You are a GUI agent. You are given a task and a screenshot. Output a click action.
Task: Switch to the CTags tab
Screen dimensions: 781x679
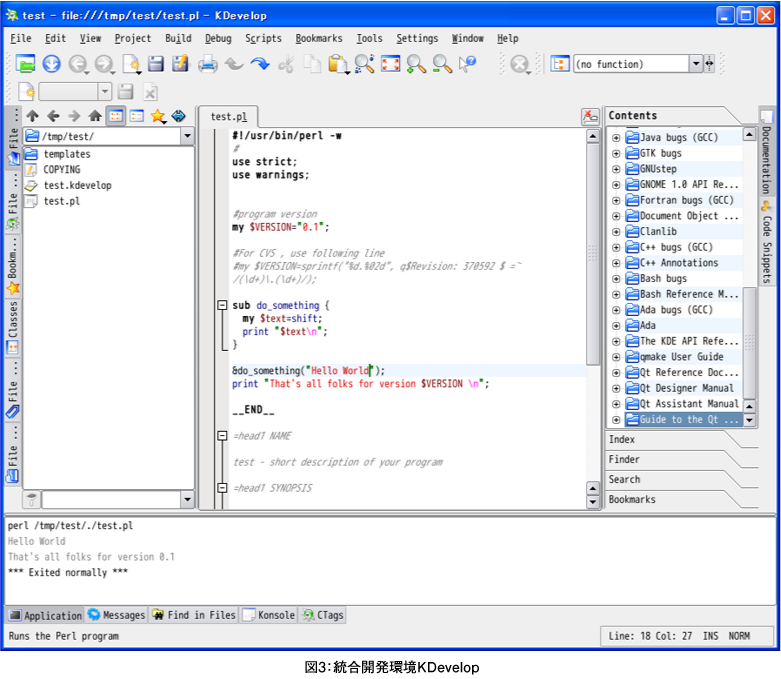click(324, 615)
